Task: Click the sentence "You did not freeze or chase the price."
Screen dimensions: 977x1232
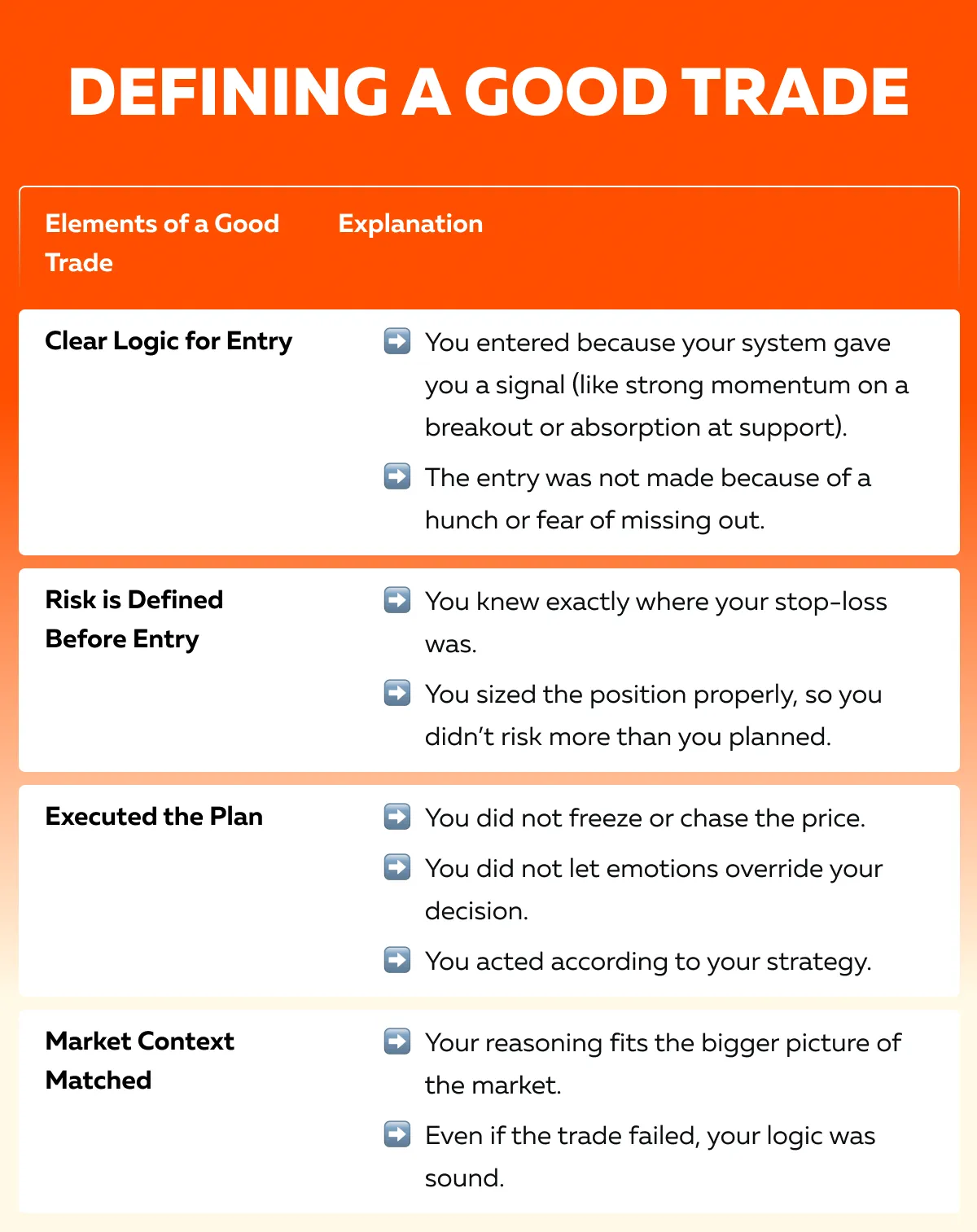Action: point(645,818)
